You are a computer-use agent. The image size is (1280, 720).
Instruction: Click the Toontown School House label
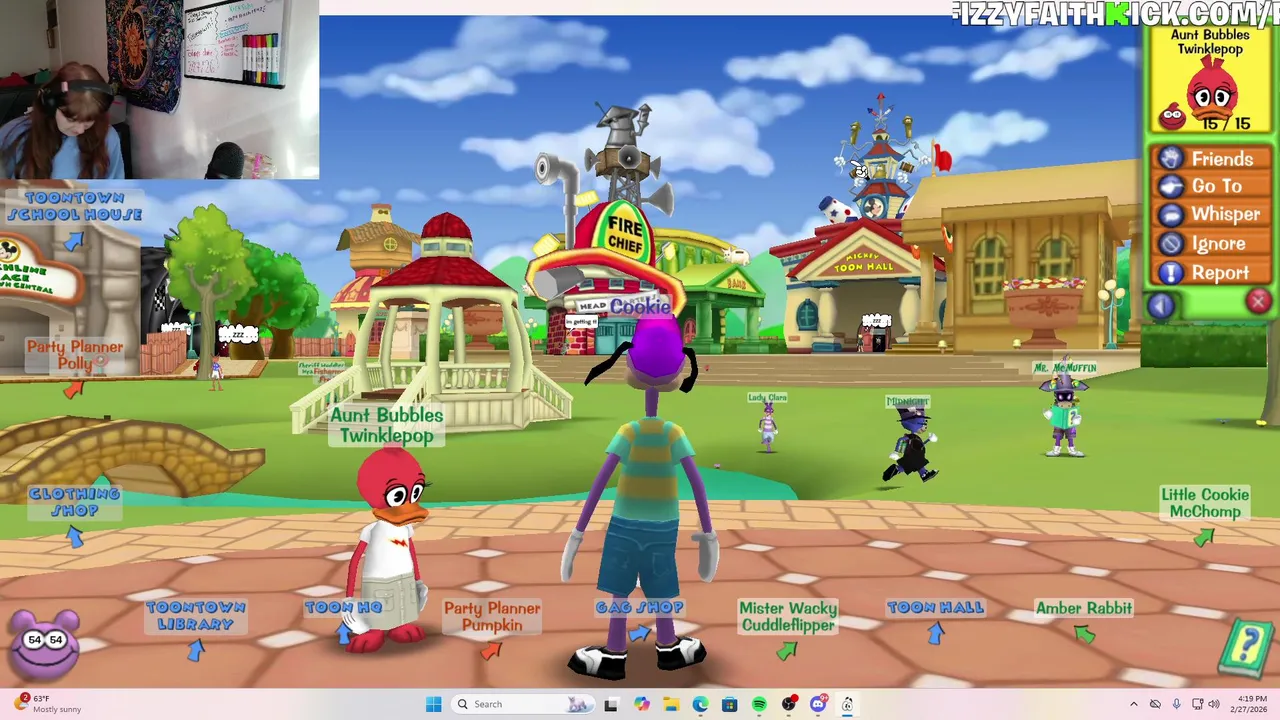[x=75, y=206]
